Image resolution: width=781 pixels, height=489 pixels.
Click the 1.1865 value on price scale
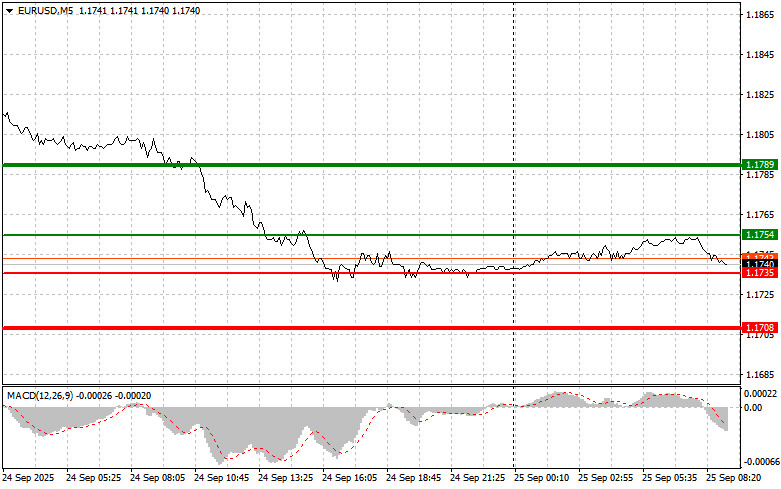tap(758, 15)
